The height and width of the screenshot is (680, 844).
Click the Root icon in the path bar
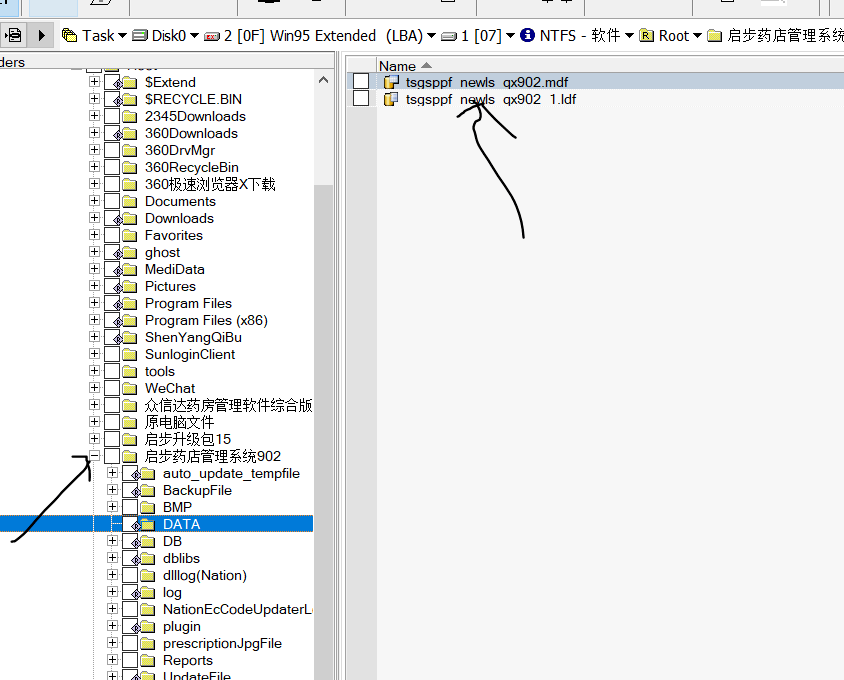pyautogui.click(x=647, y=35)
